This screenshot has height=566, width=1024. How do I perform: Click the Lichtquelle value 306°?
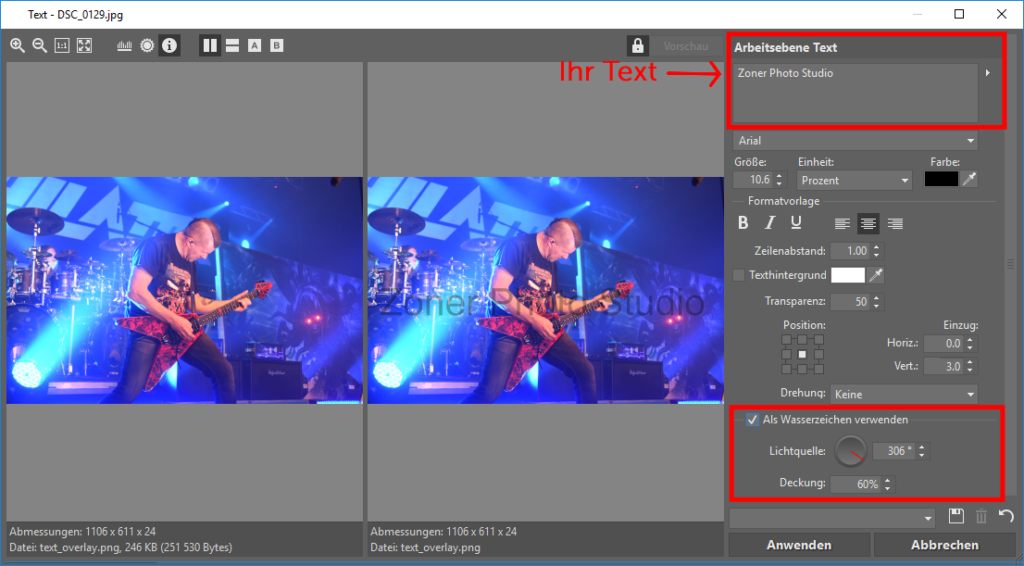(x=895, y=451)
